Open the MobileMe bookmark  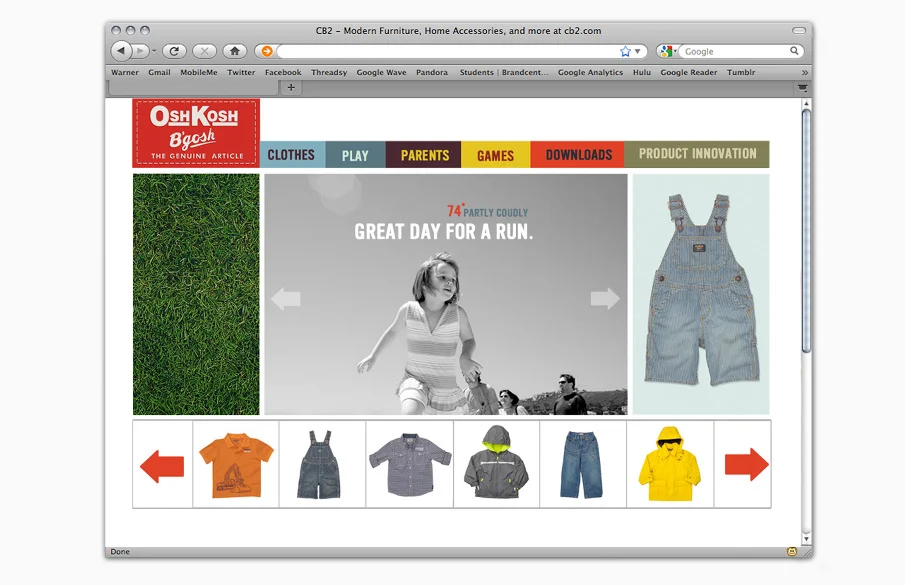click(199, 72)
